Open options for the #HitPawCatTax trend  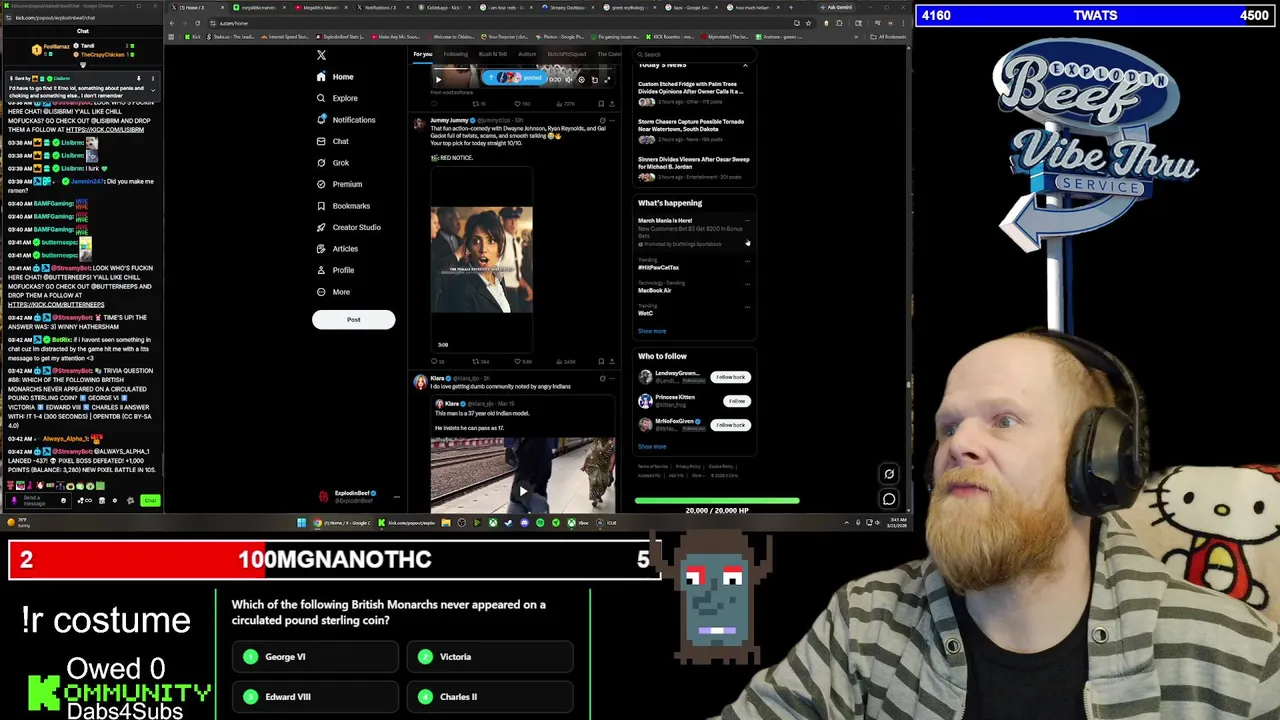747,260
